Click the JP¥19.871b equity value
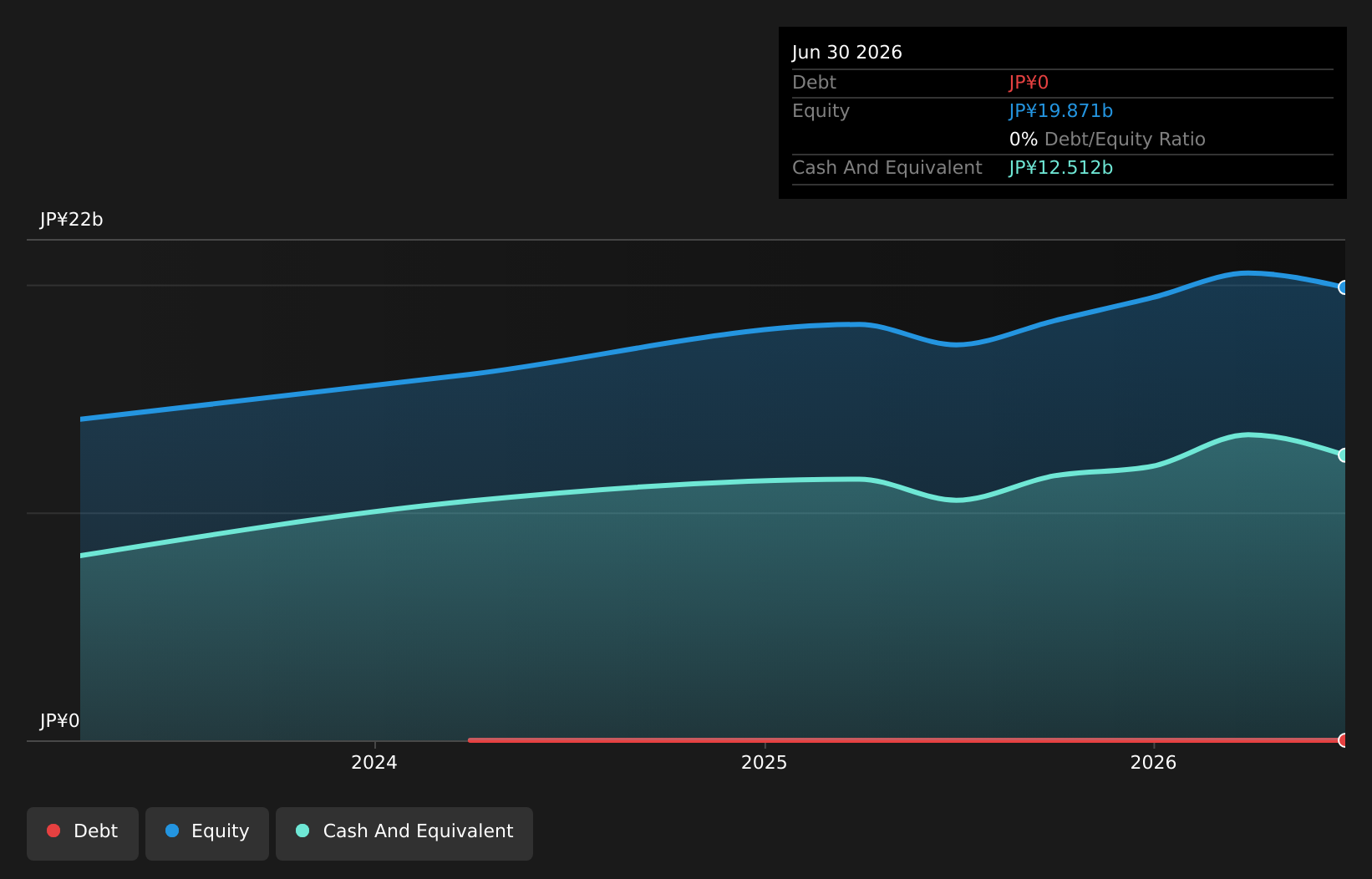 [1061, 111]
